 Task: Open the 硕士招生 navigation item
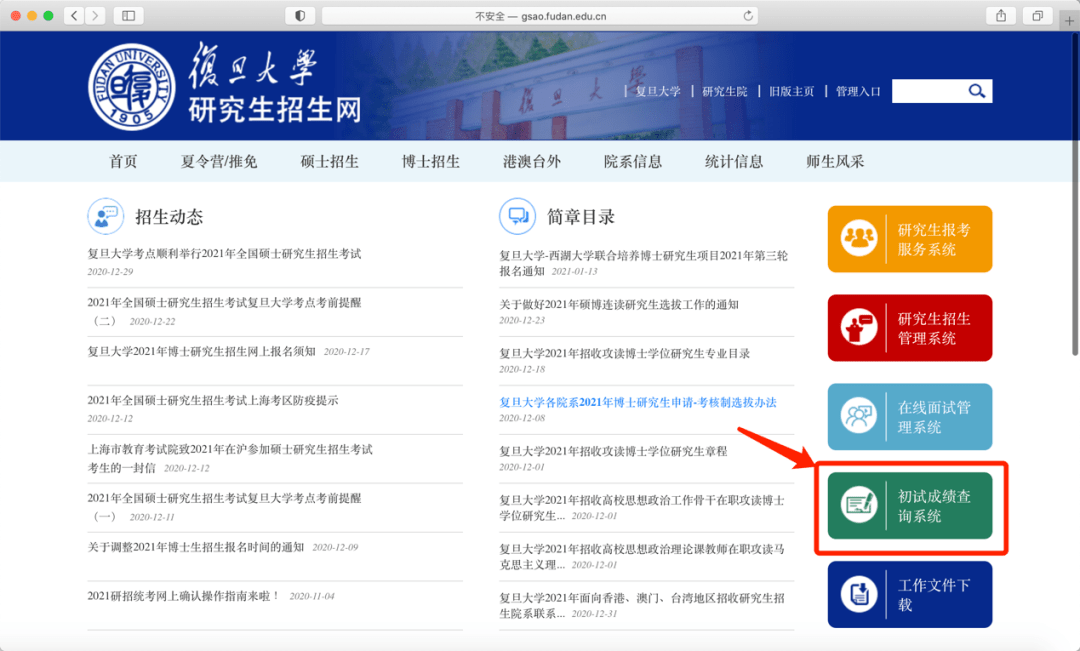(330, 161)
